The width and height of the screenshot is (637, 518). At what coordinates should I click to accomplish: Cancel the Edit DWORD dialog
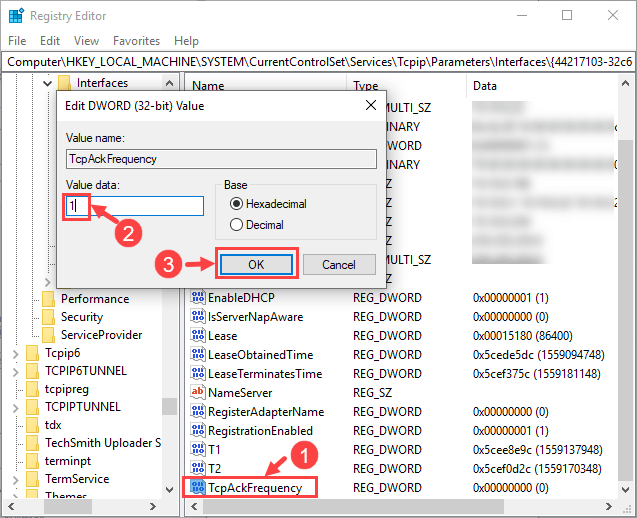[x=339, y=264]
